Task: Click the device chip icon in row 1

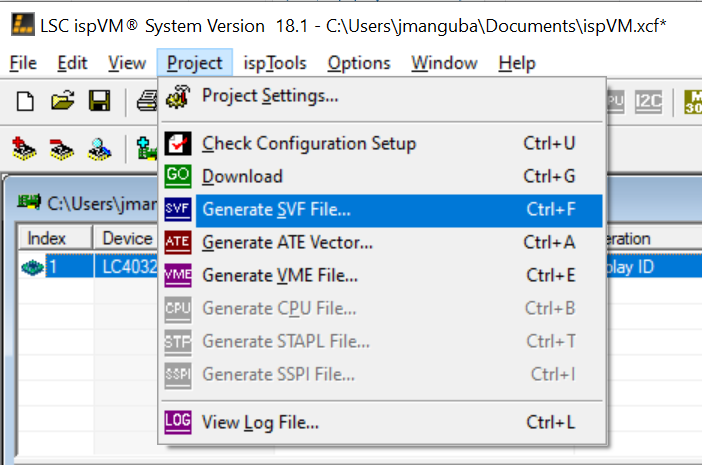Action: [x=33, y=268]
